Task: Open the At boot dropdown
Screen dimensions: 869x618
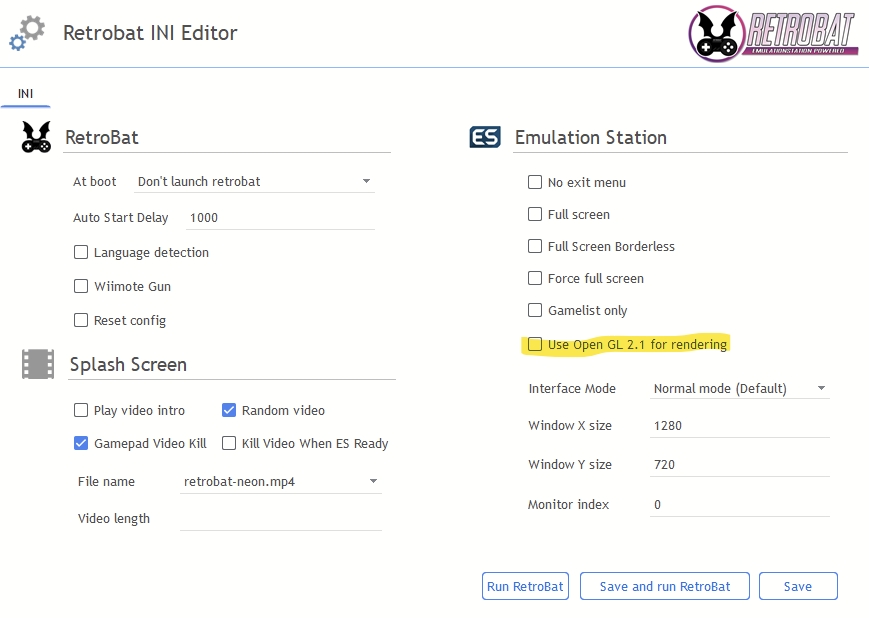Action: 254,182
